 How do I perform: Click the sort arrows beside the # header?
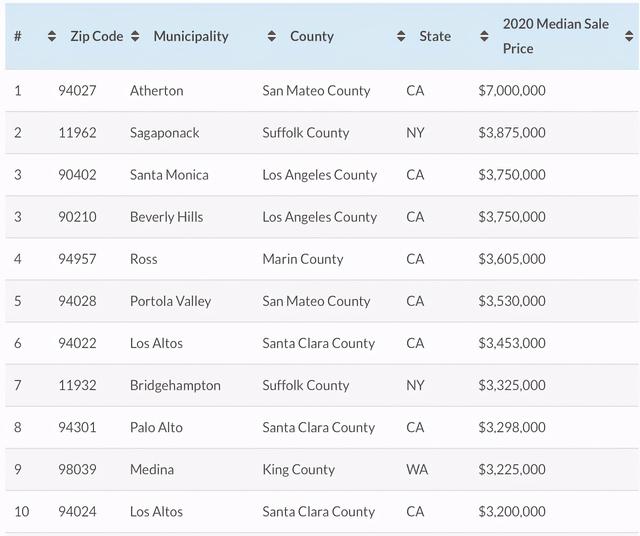coord(52,37)
